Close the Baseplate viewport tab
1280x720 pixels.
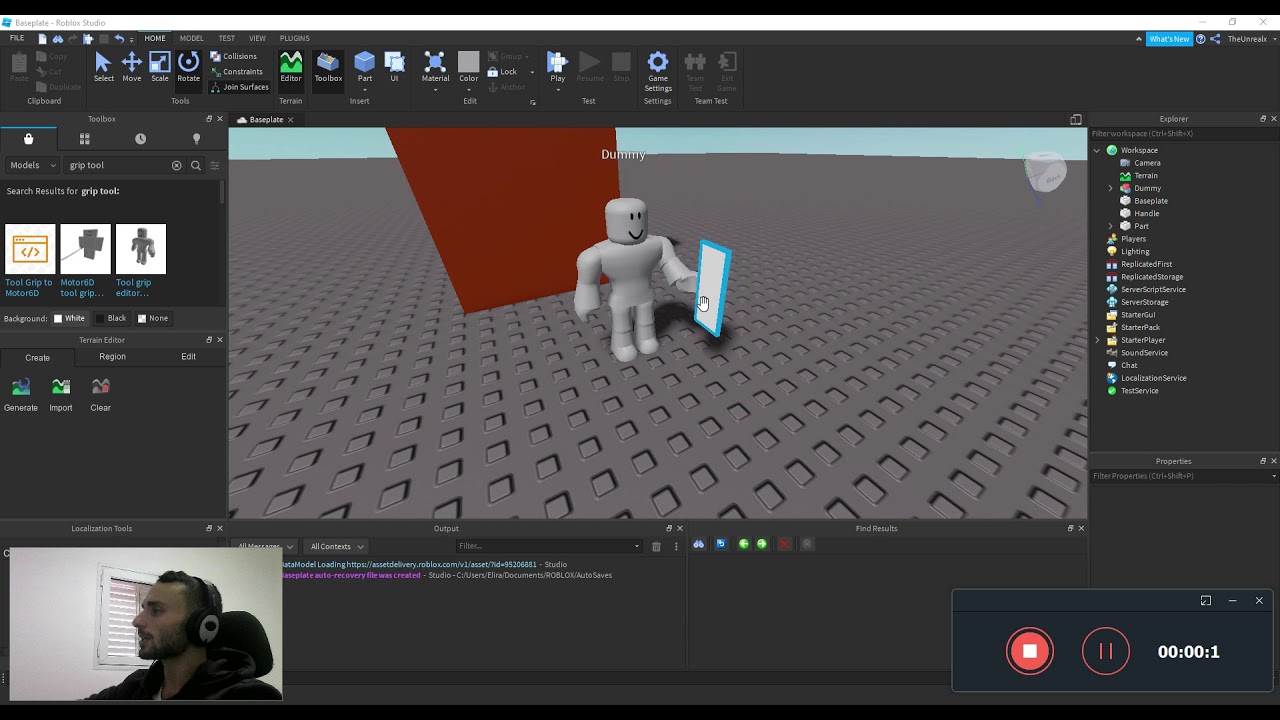[x=291, y=120]
